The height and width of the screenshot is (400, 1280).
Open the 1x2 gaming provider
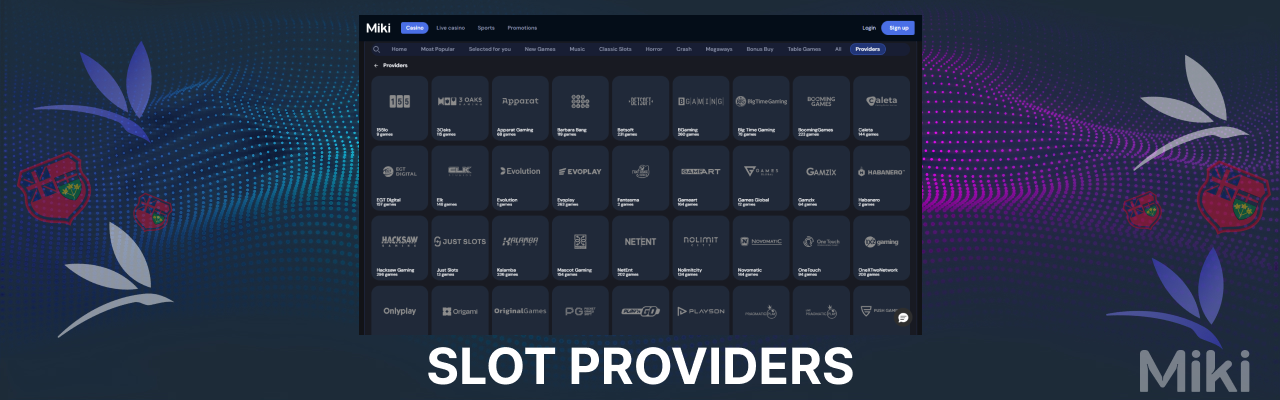(881, 248)
